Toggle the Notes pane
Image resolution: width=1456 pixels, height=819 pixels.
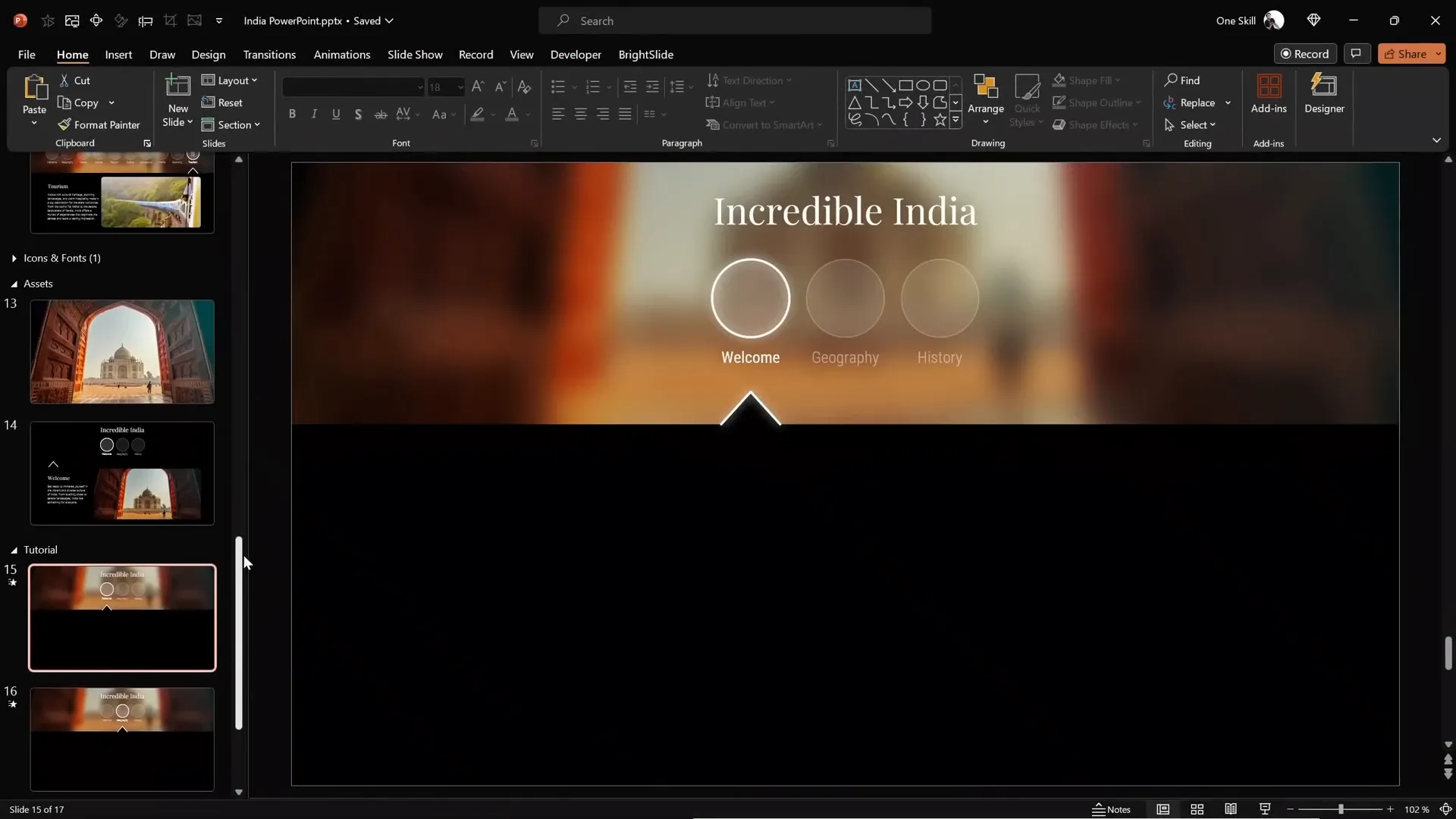[x=1111, y=809]
